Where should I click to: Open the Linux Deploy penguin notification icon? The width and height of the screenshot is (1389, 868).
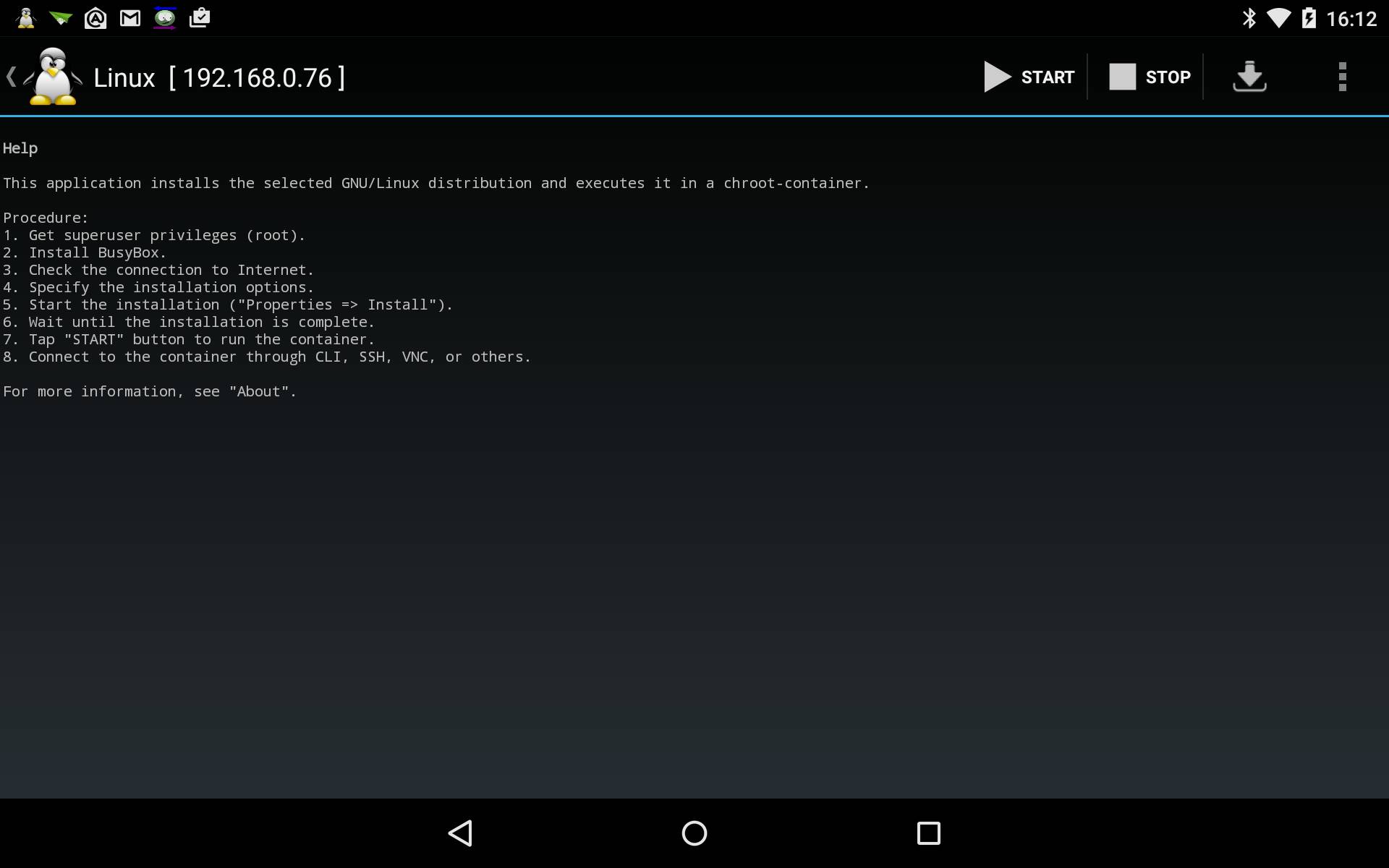point(26,18)
